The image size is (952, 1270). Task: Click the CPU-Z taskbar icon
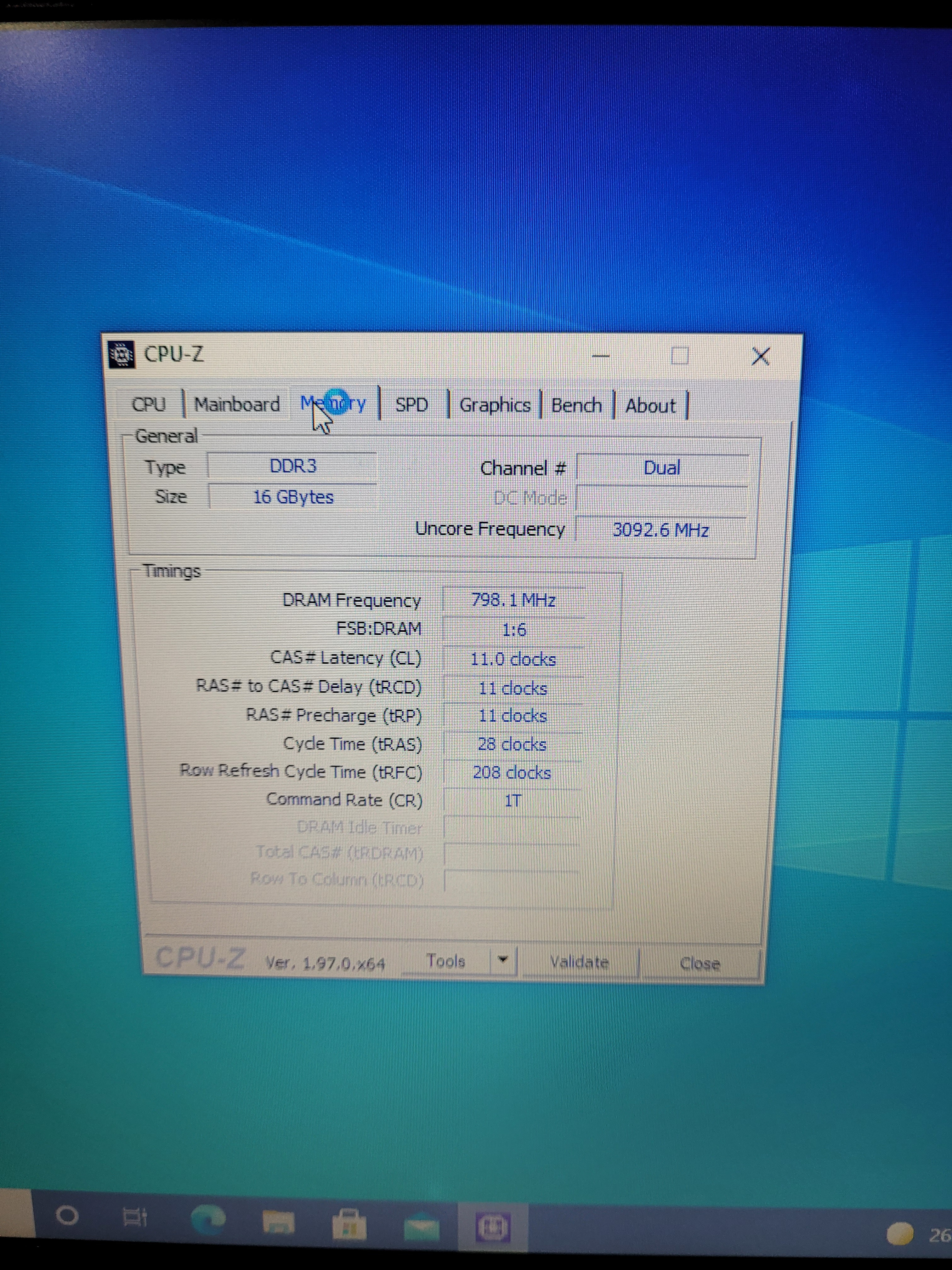(x=493, y=1227)
